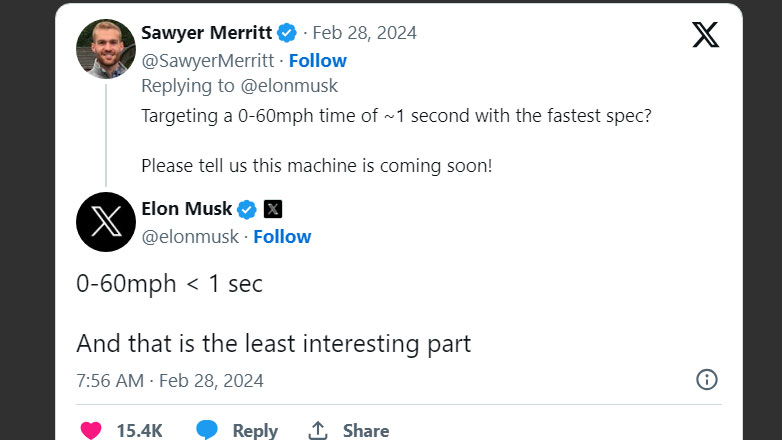This screenshot has height=440, width=782.
Task: Click the info circle icon
Action: [x=706, y=379]
